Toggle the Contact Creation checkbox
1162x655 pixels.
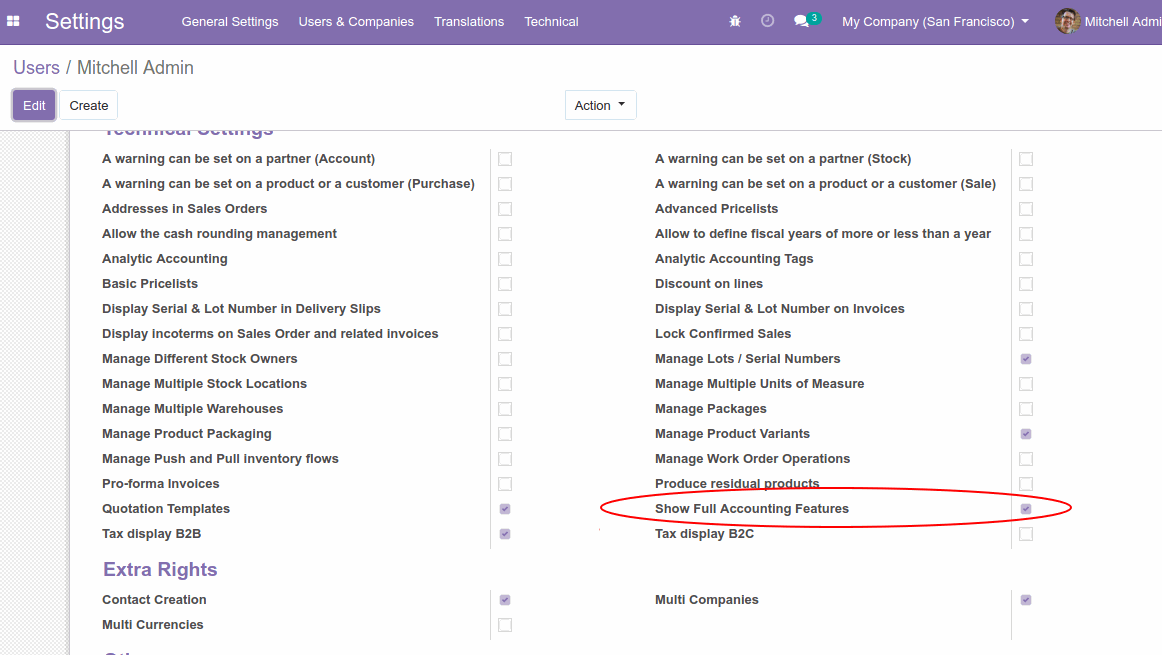(x=505, y=600)
